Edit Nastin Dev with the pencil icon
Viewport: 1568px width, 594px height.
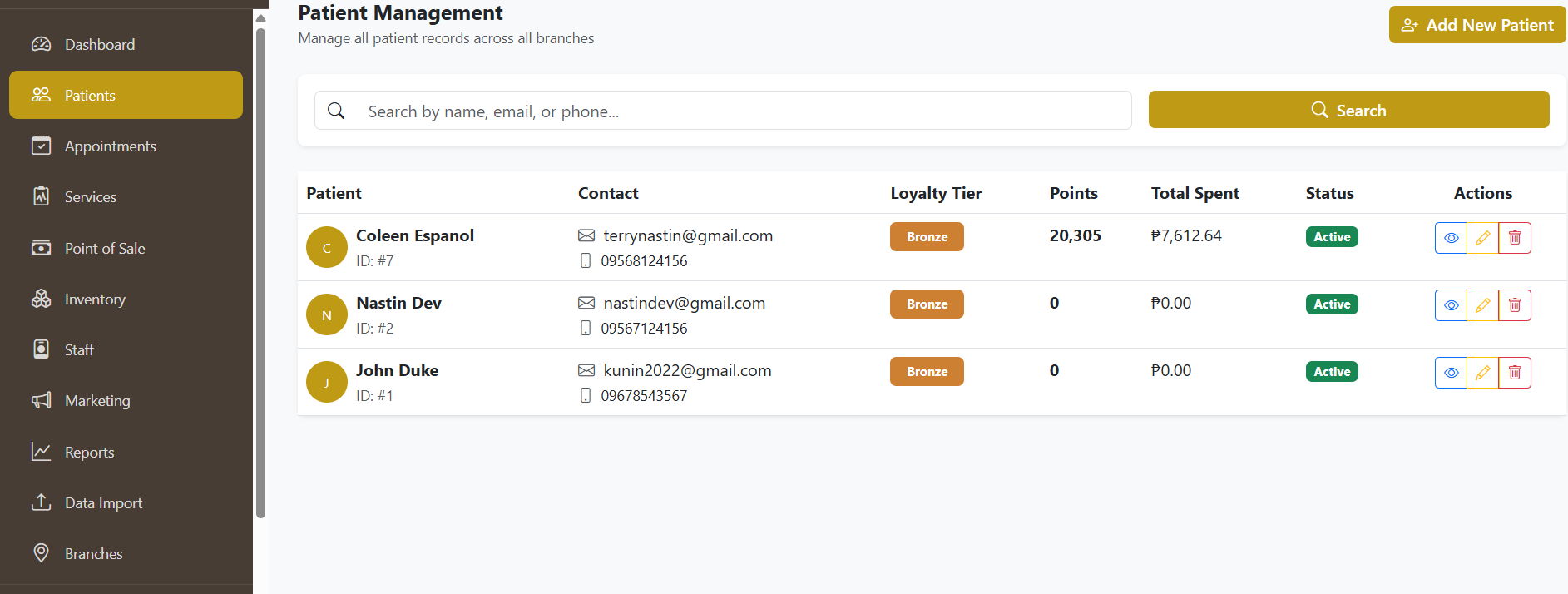pos(1482,305)
